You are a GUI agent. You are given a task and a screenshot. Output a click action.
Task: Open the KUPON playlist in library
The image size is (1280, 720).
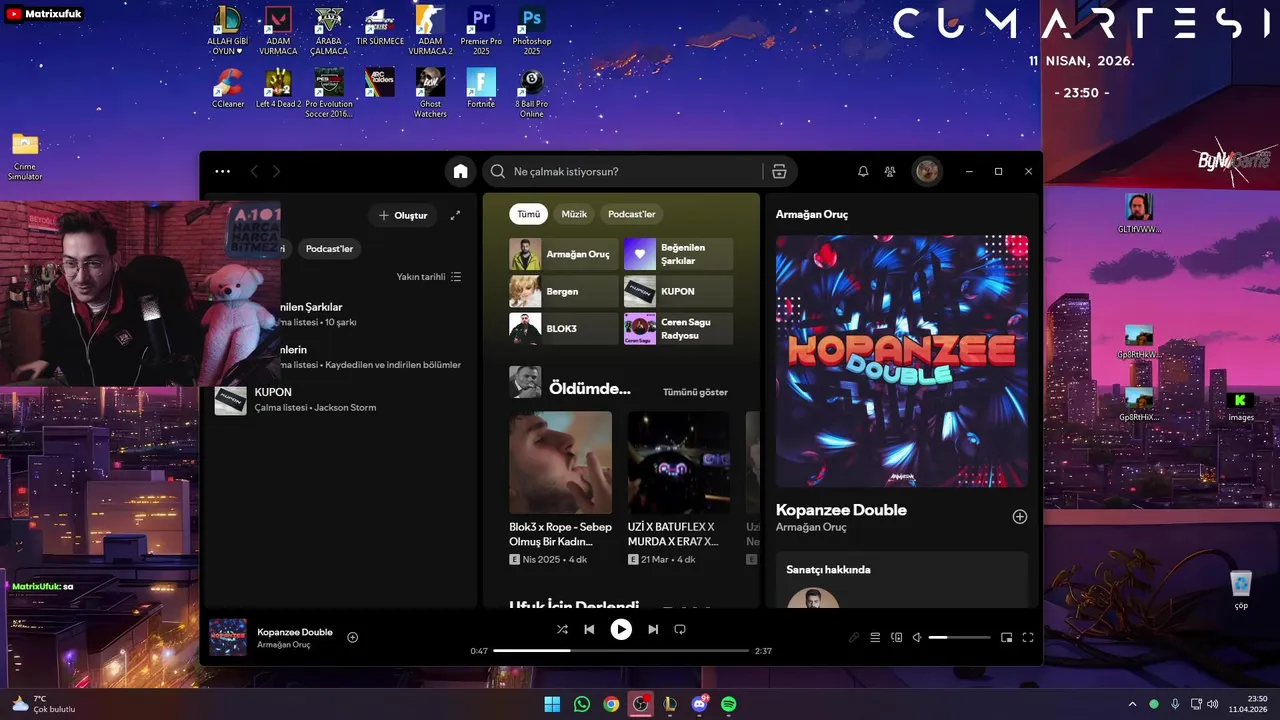pos(340,400)
